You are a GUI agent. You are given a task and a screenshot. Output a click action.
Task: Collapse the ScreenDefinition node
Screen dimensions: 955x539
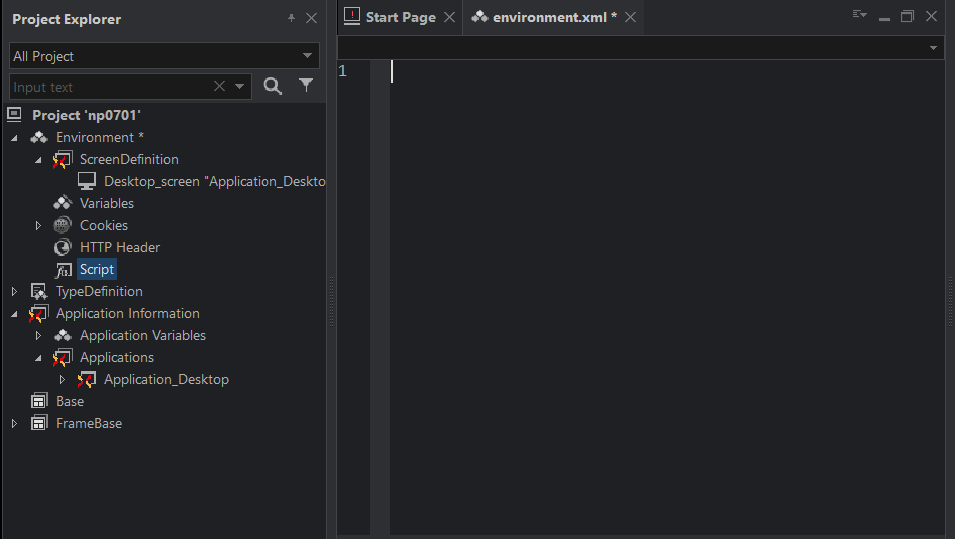(x=38, y=160)
